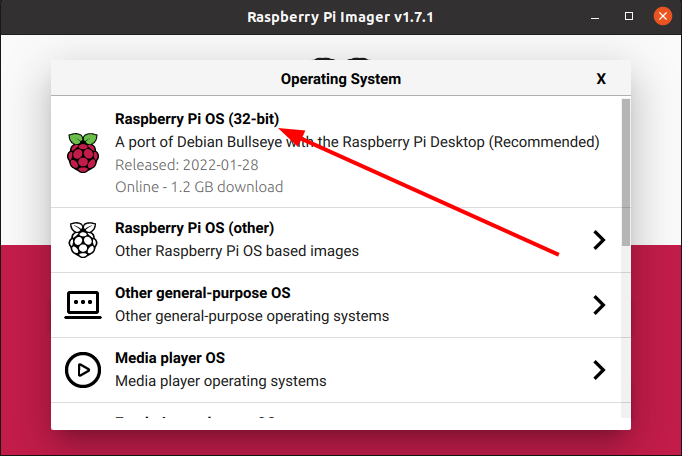682x456 pixels.
Task: Click the 'Raspberry Pi Imager v1.7.1' title
Action: point(340,17)
